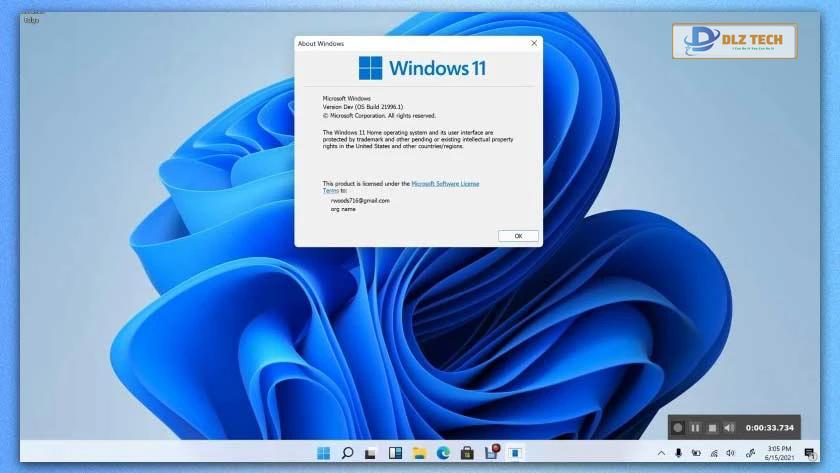Open the clock showing 3:05 PM

point(779,453)
